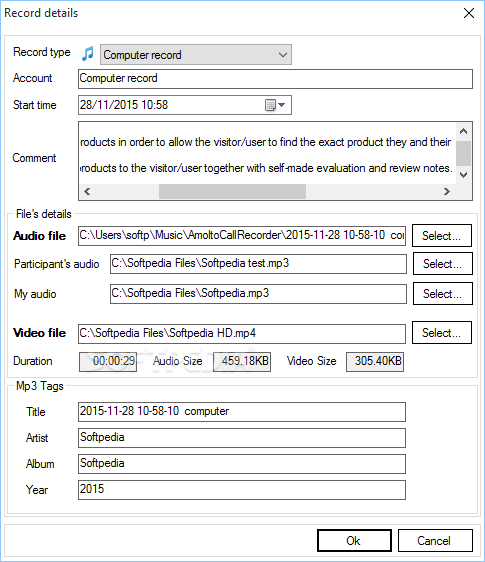Screen dimensions: 485x562
Task: Click the "Duration" label
Action: 33,361
